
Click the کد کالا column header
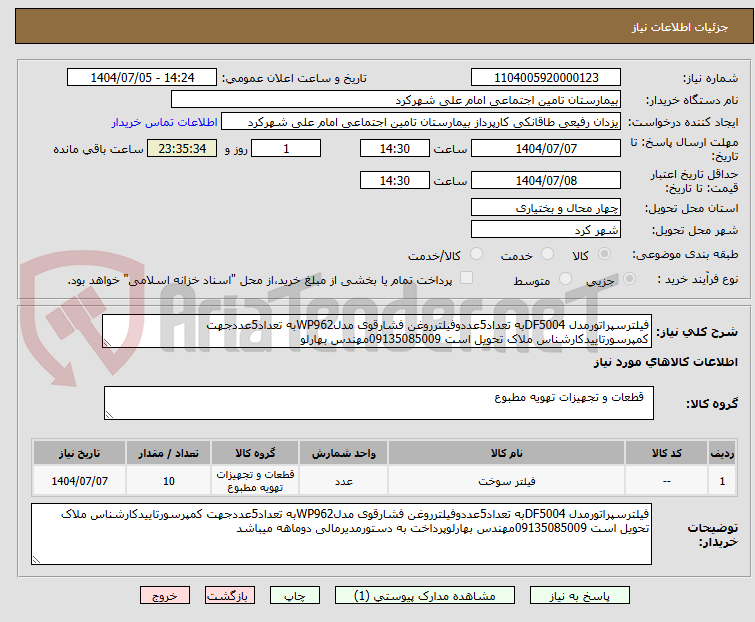(666, 453)
